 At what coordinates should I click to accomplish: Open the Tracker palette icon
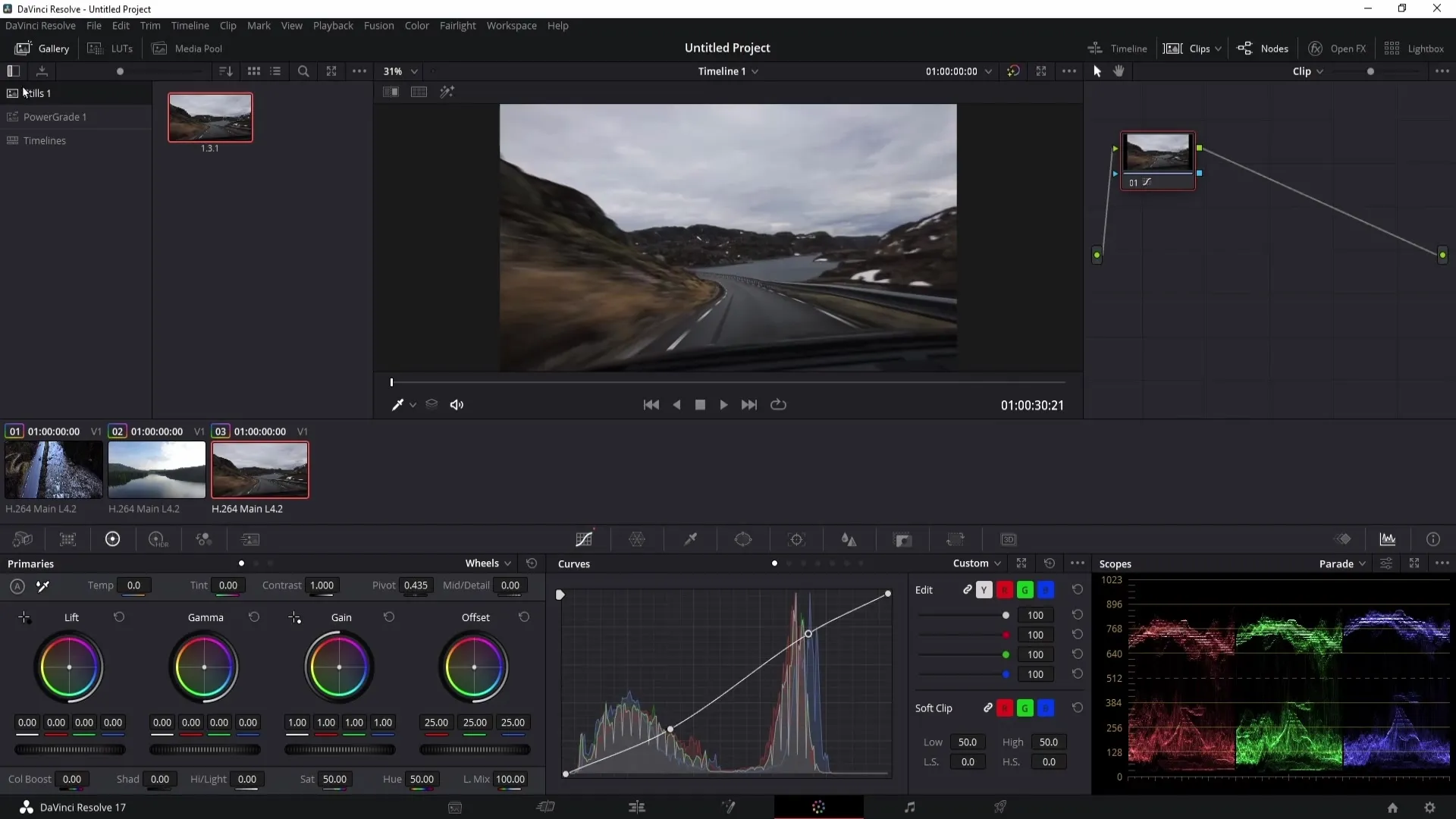tap(796, 539)
